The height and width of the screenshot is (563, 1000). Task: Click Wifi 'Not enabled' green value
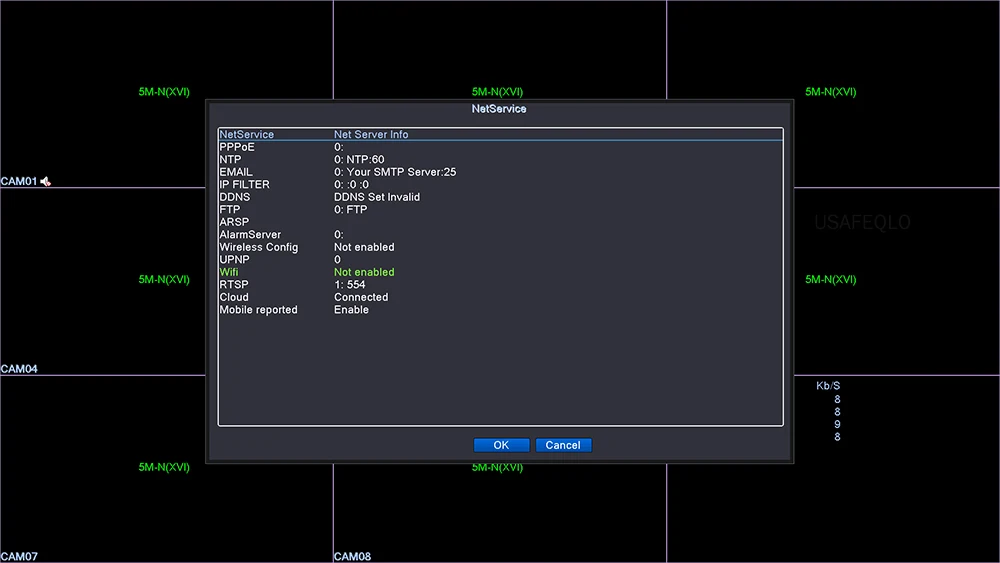click(364, 272)
